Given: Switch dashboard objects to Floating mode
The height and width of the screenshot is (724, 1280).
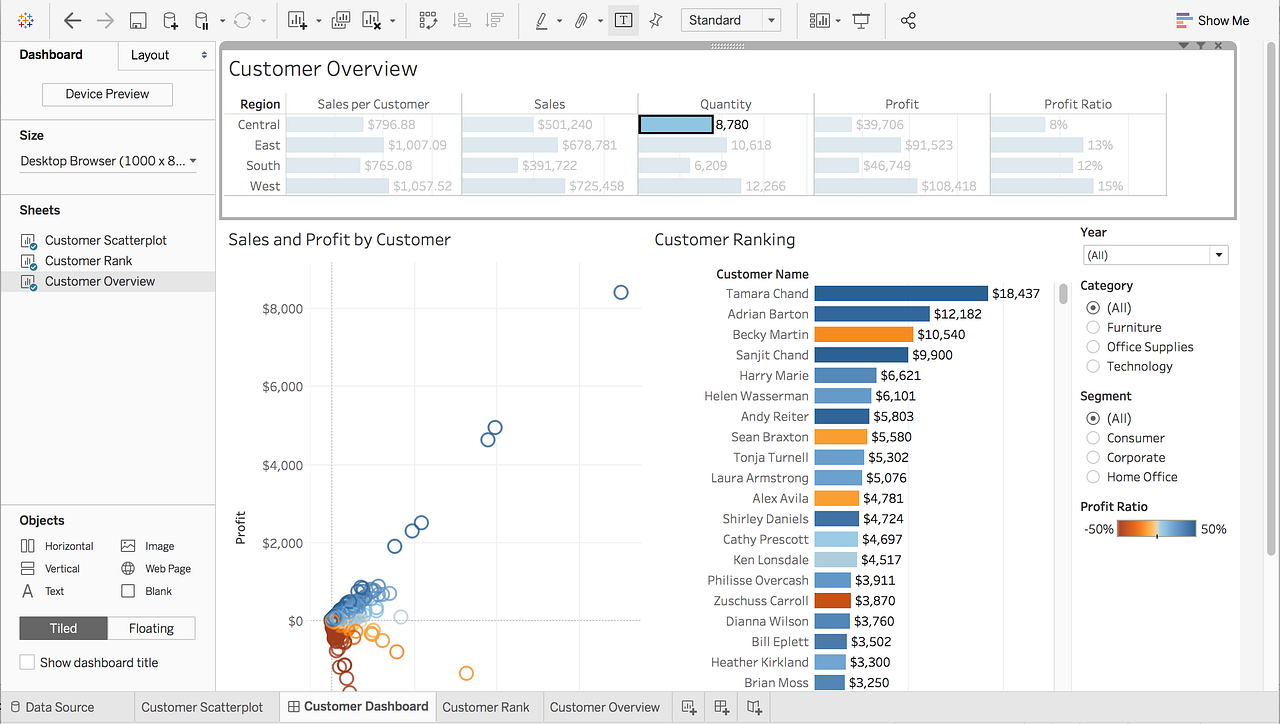Looking at the screenshot, I should [x=151, y=628].
